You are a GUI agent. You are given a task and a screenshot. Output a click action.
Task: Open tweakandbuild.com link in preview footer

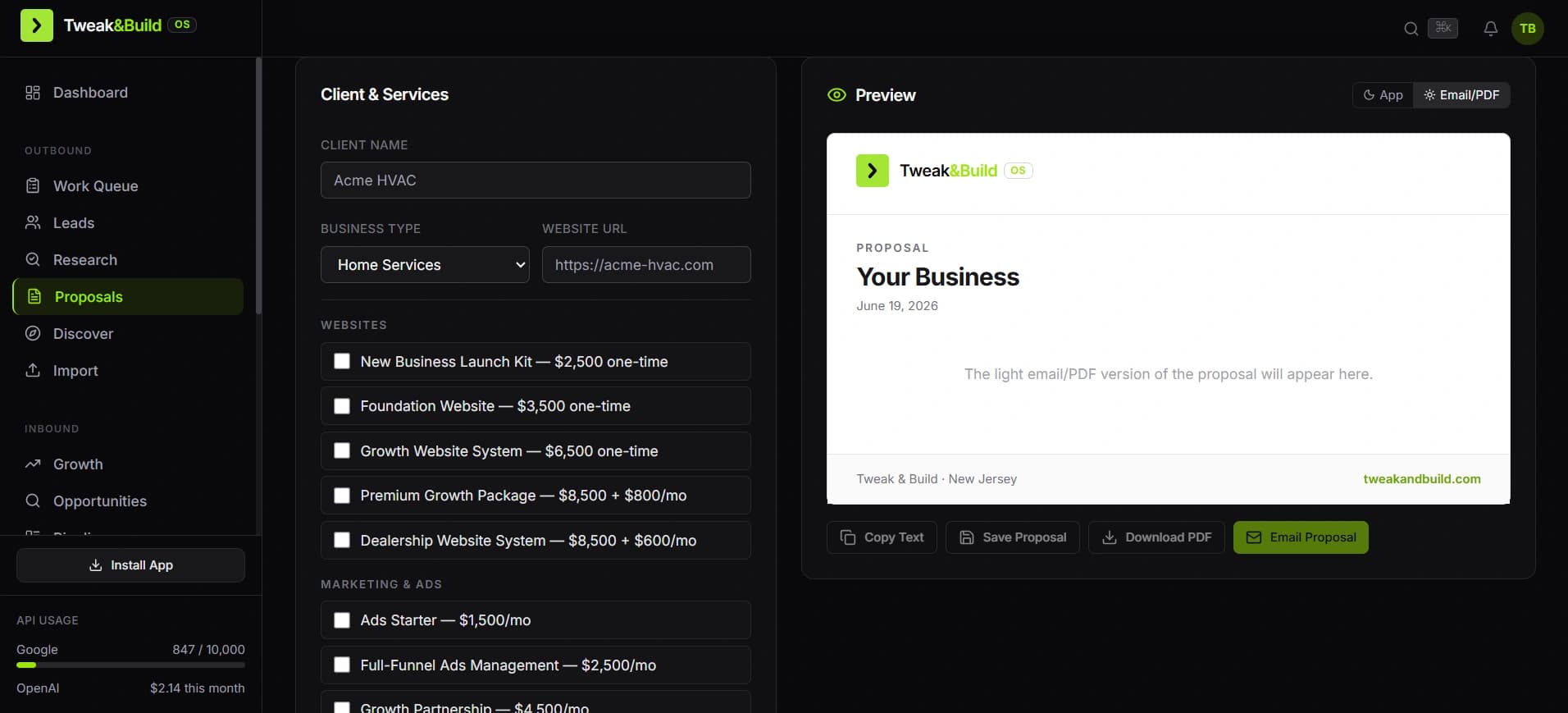[1422, 479]
